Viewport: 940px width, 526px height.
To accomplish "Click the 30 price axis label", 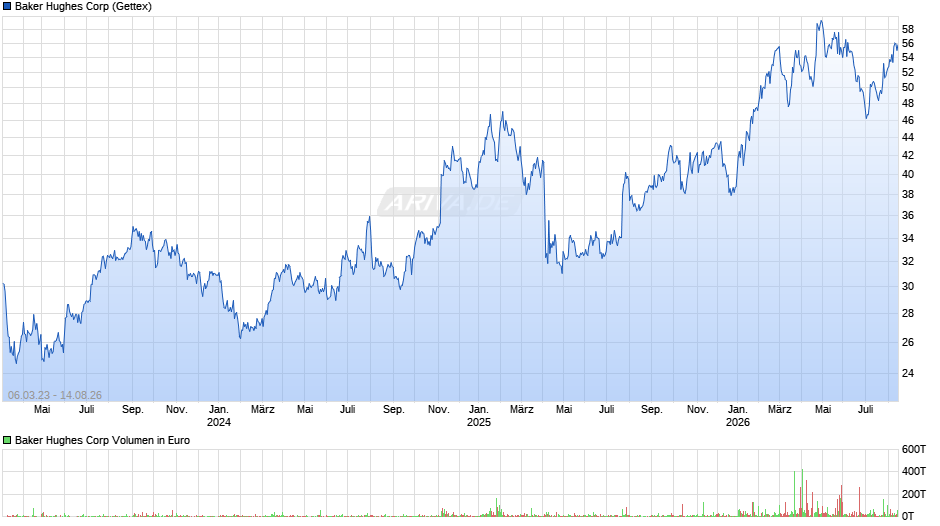I will pyautogui.click(x=908, y=287).
